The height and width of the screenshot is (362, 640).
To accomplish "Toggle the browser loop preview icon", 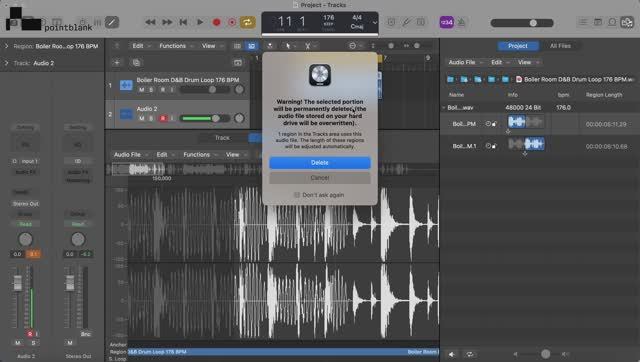I will click(x=470, y=354).
